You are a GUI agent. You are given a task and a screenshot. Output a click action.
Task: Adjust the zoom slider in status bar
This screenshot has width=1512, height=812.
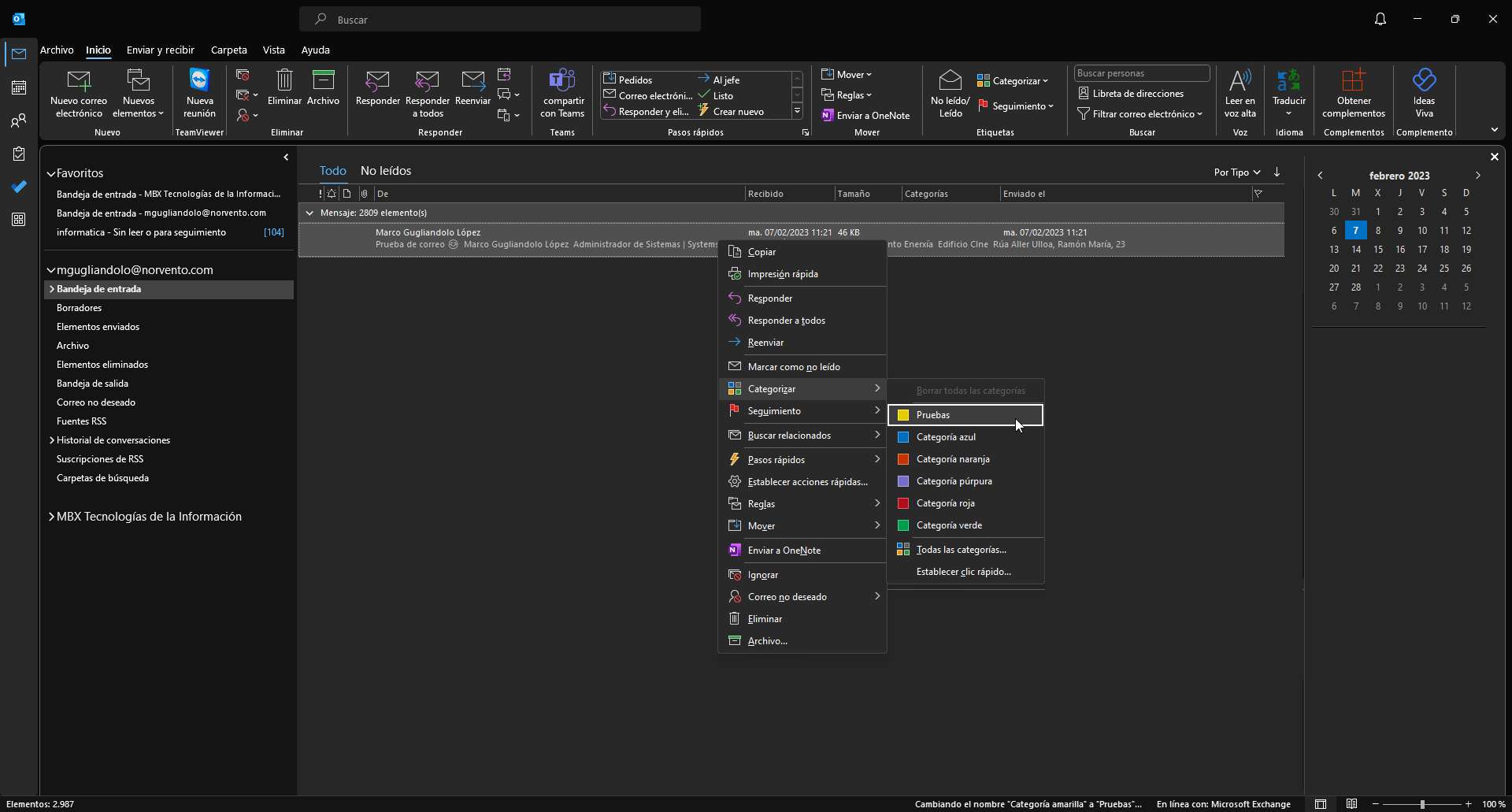click(x=1421, y=804)
